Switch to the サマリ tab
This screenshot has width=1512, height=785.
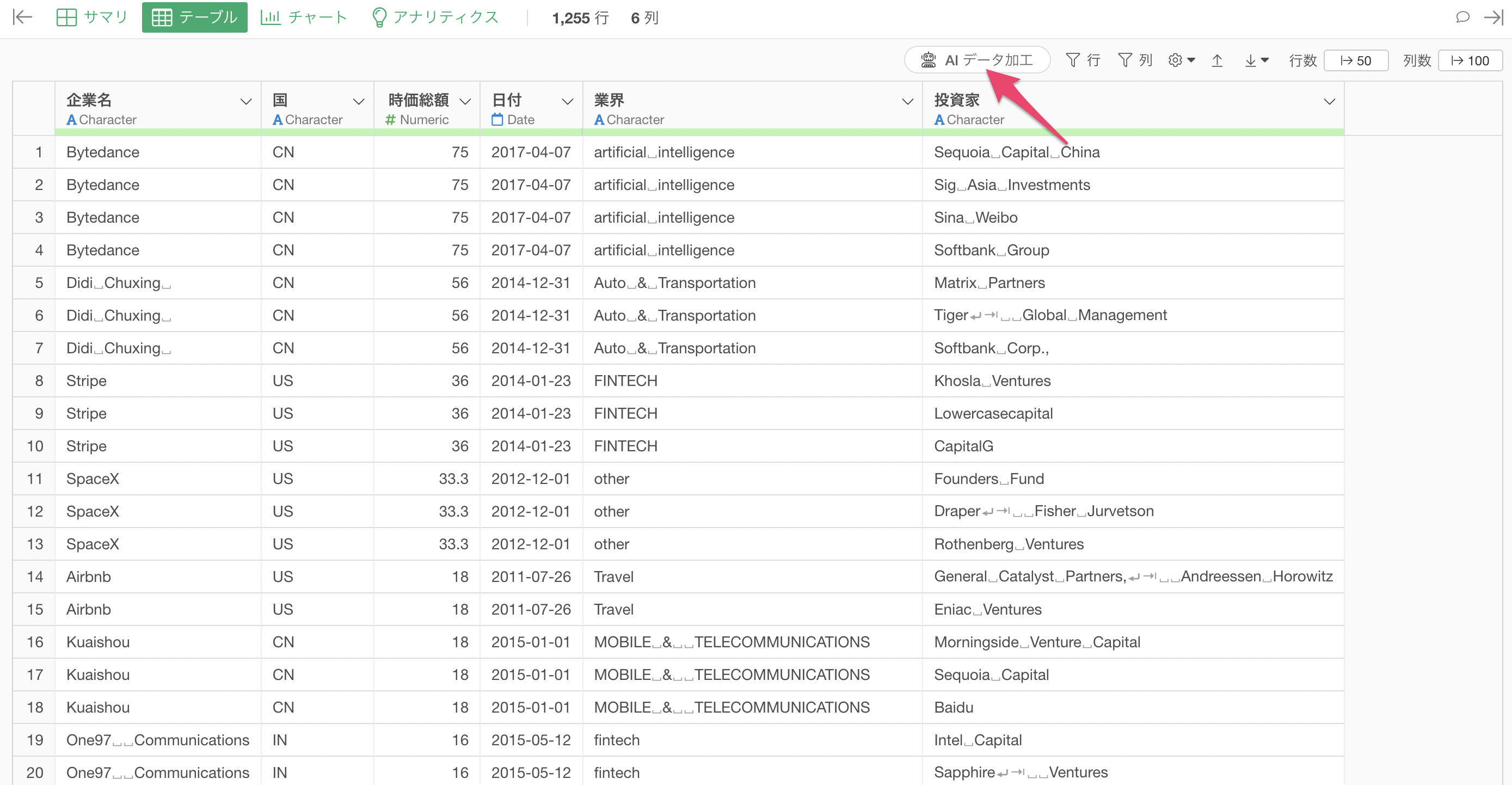coord(91,17)
